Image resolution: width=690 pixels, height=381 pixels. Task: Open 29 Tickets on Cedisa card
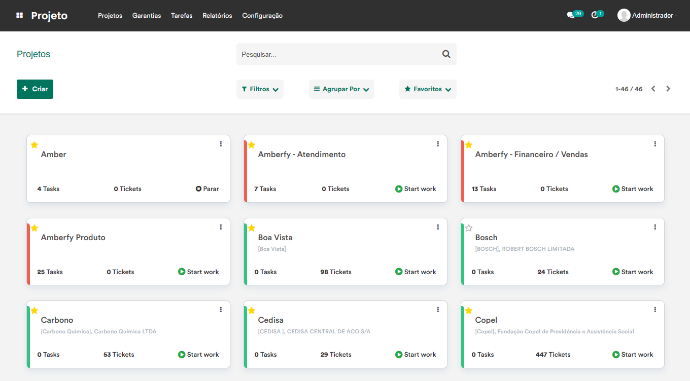click(x=336, y=355)
